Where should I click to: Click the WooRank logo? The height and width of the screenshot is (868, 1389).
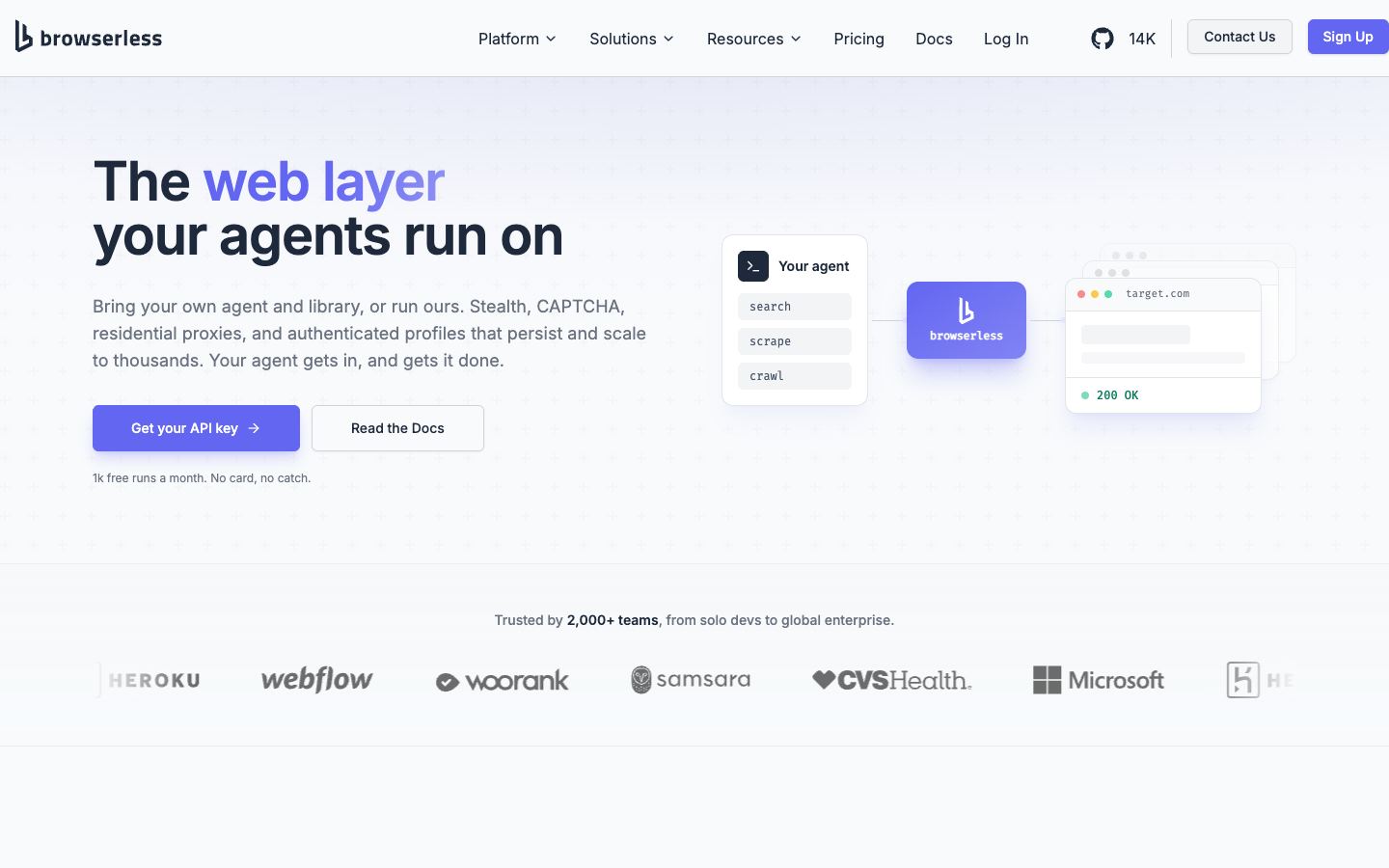click(502, 681)
